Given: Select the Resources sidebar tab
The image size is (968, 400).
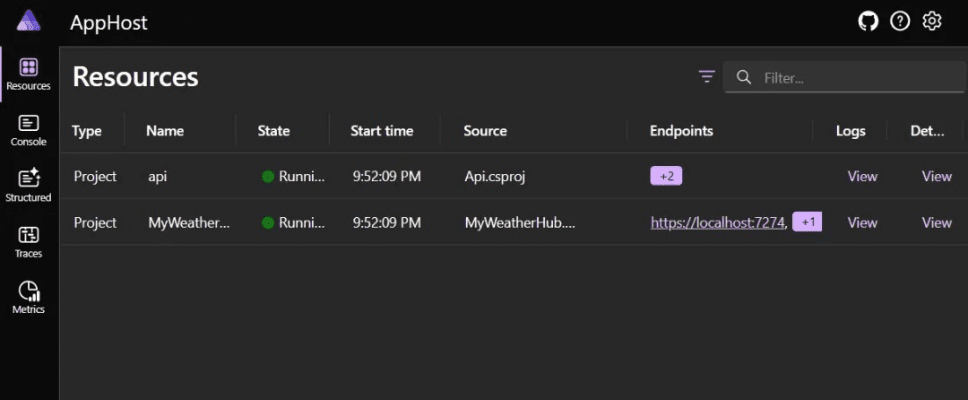Looking at the screenshot, I should [x=28, y=74].
